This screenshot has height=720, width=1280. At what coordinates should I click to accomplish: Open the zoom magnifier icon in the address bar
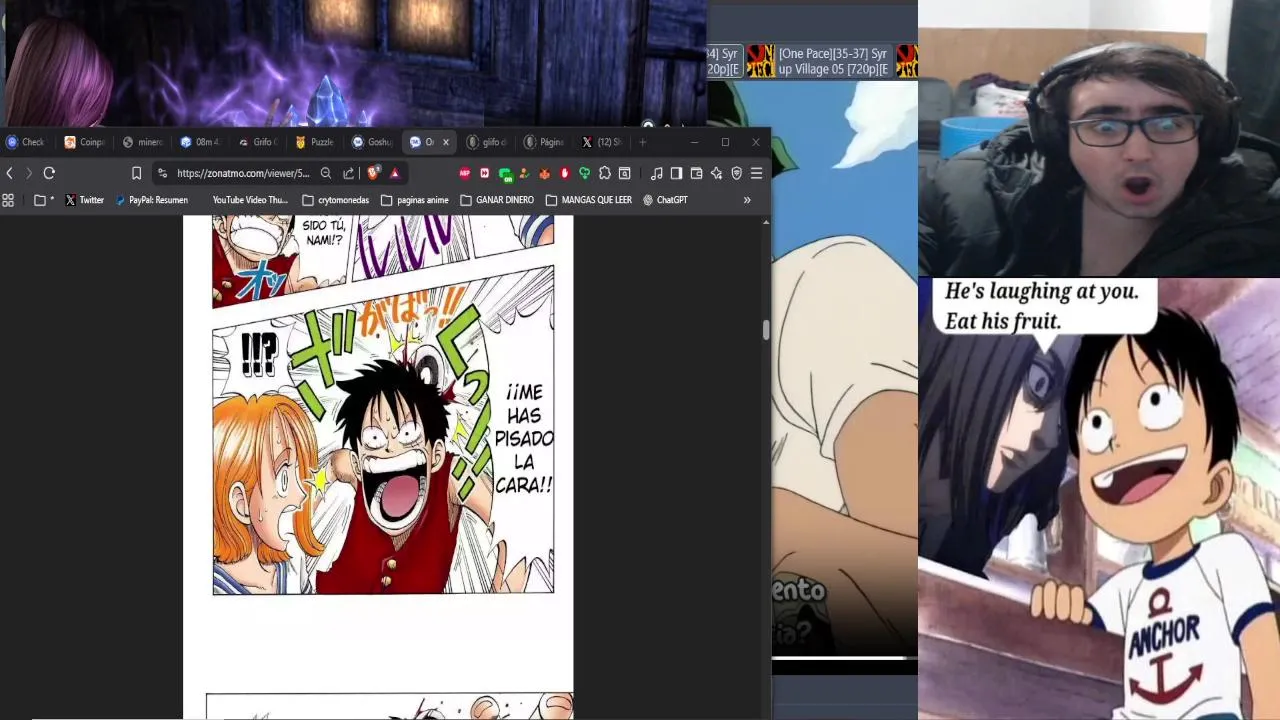326,173
